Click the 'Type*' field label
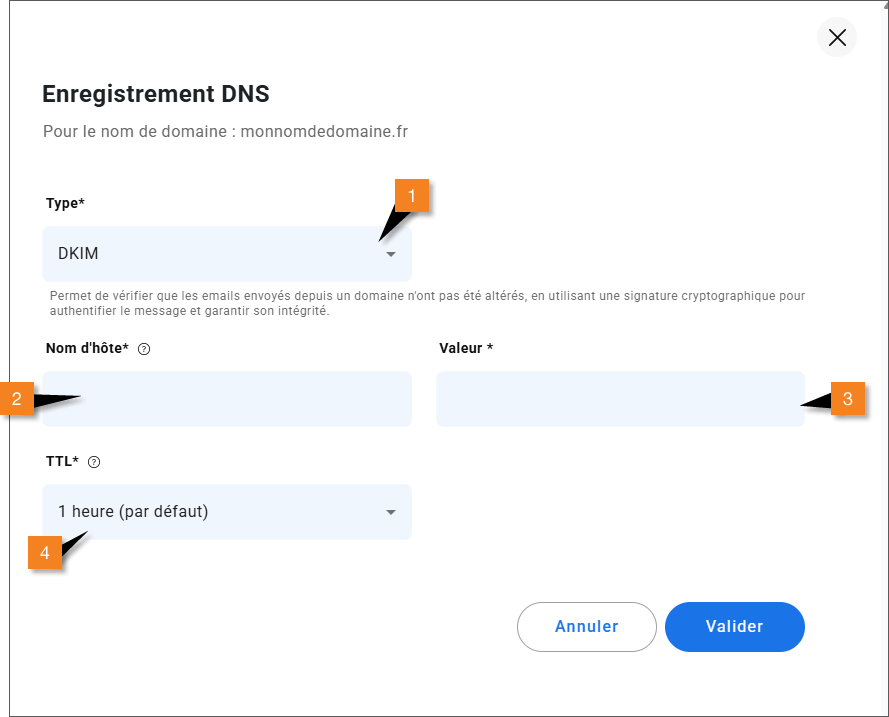889x717 pixels. [x=65, y=203]
